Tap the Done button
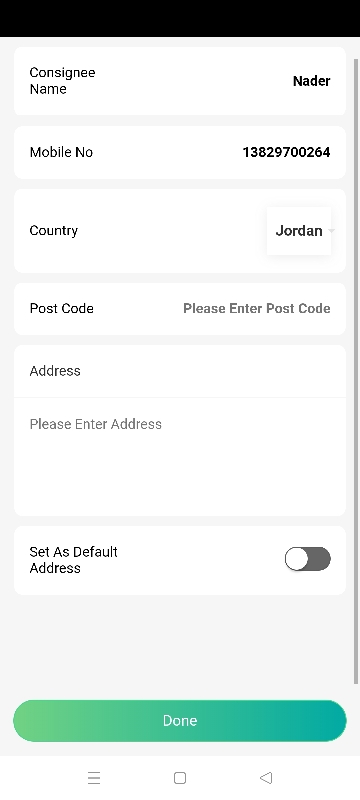Screen dimensions: 360x800 click(179, 720)
